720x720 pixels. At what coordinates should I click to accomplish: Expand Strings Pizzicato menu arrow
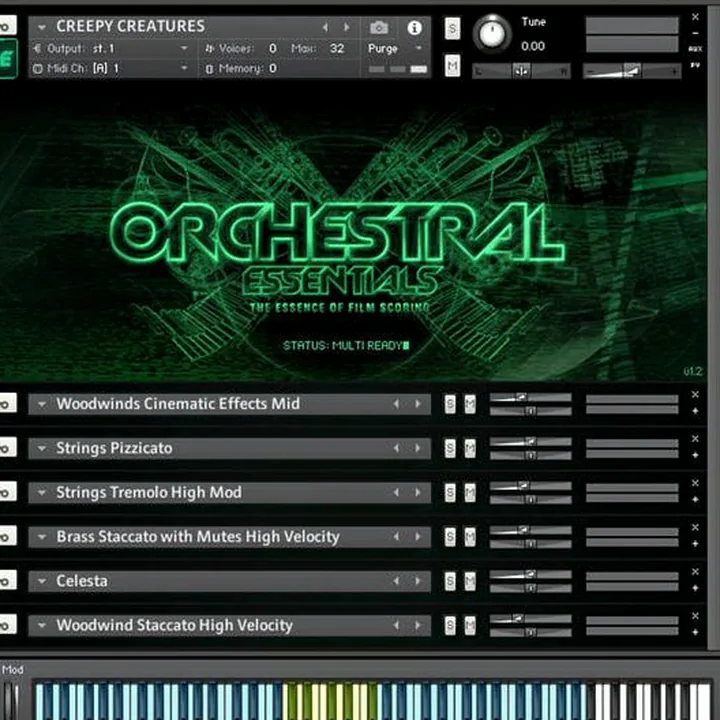coord(42,448)
